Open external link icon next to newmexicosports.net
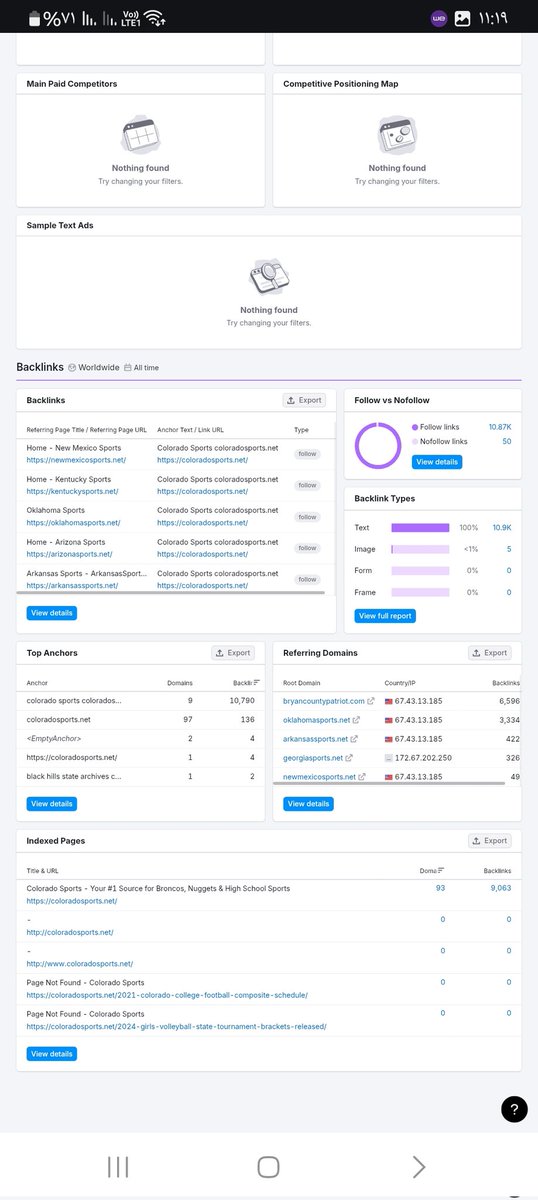 [x=362, y=777]
